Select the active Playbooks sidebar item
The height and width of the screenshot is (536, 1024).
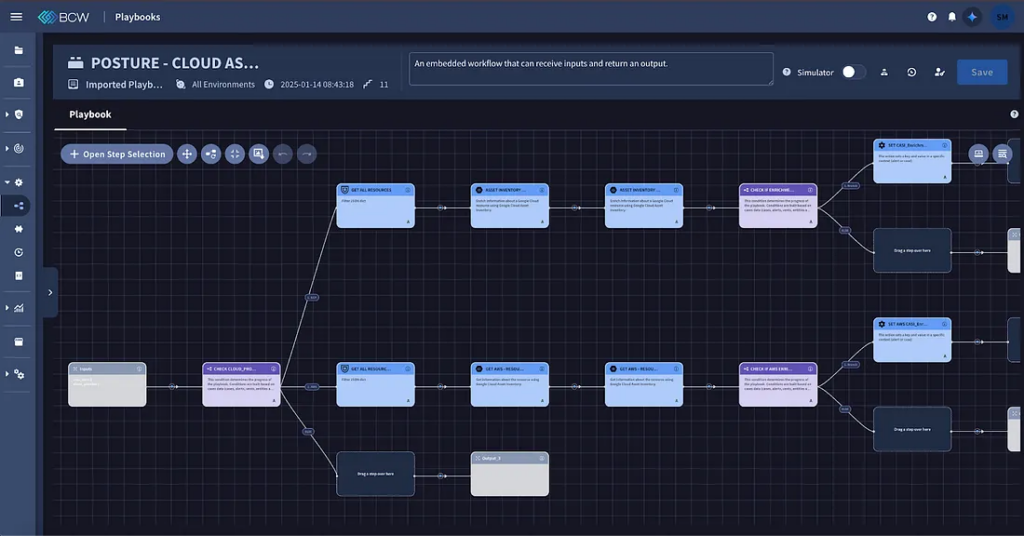click(x=18, y=206)
